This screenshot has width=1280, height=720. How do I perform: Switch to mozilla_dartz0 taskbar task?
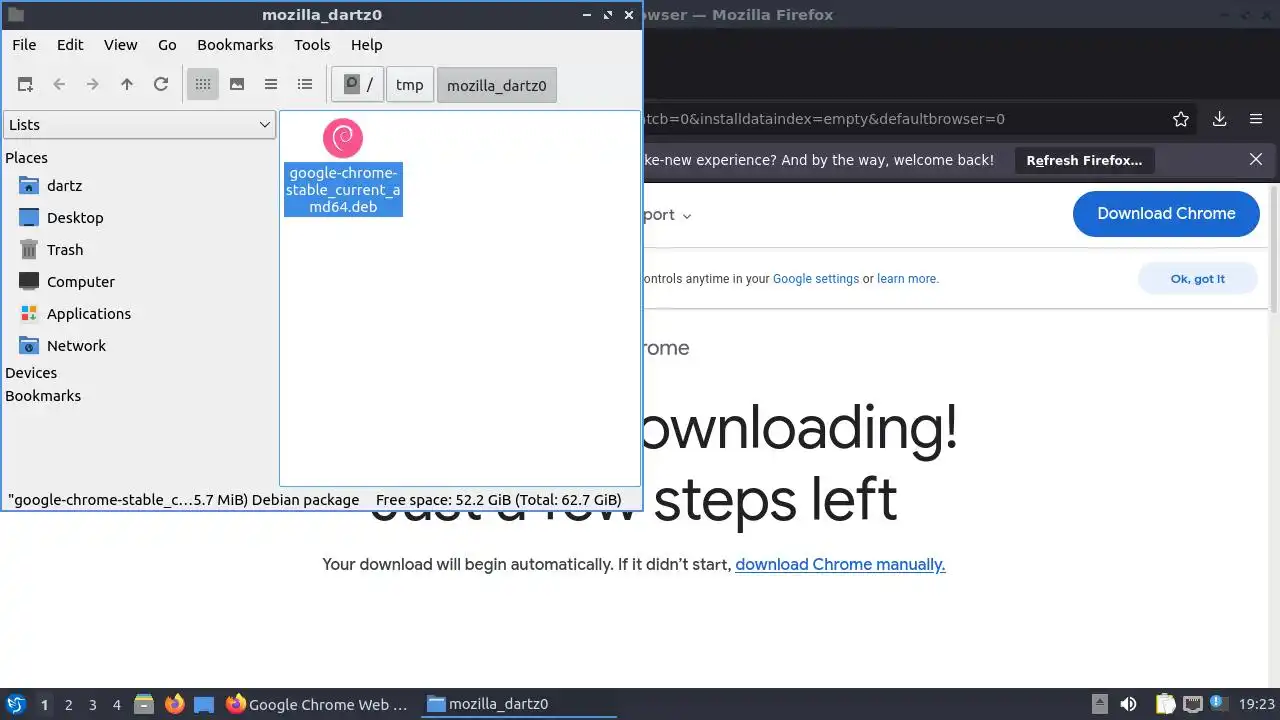click(x=520, y=704)
